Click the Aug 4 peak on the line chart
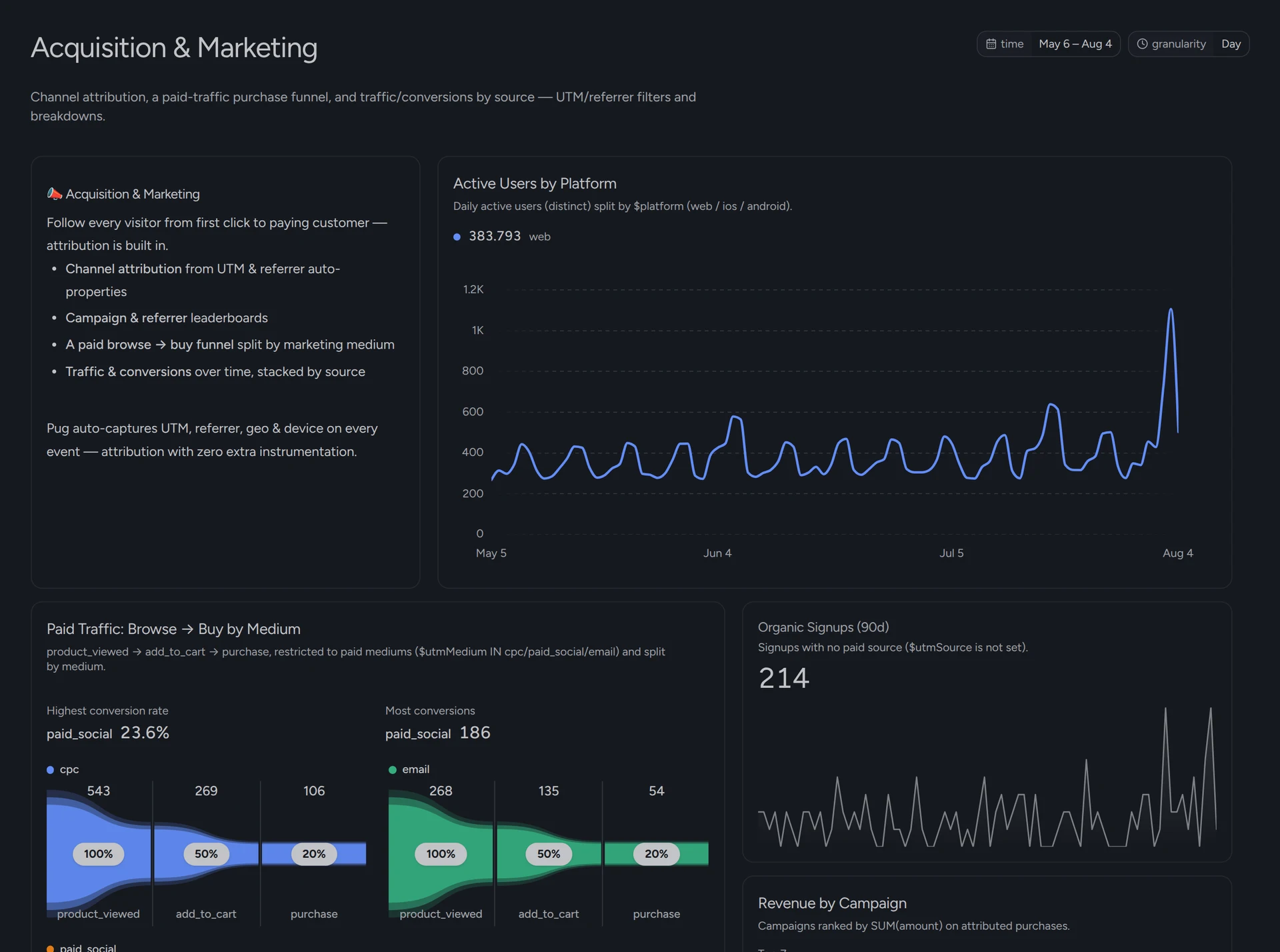The height and width of the screenshot is (952, 1280). tap(1171, 309)
